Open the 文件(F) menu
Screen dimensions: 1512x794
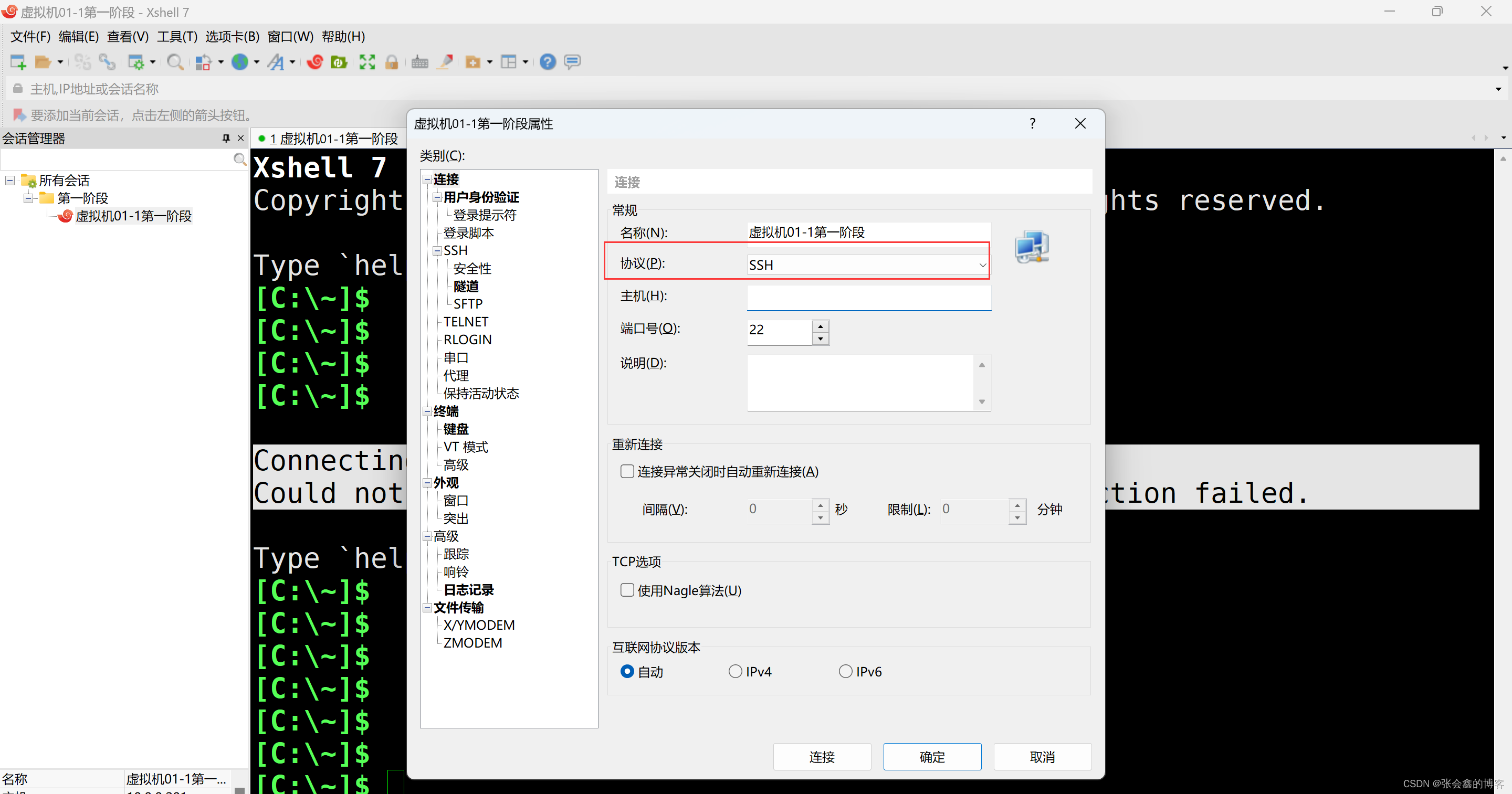click(30, 36)
